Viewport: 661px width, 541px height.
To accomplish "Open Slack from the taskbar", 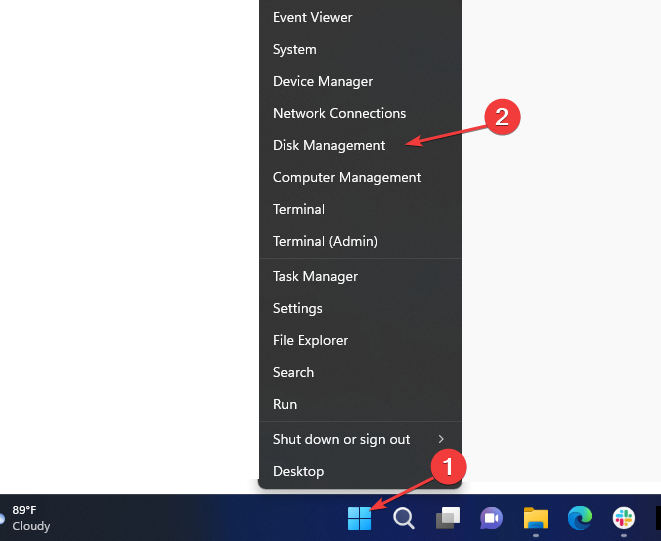I will pyautogui.click(x=624, y=518).
